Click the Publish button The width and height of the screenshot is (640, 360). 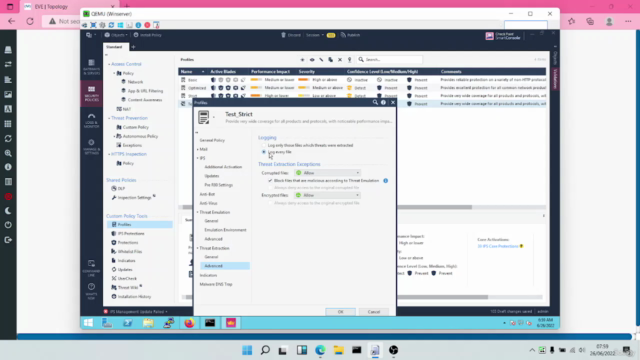pos(351,35)
